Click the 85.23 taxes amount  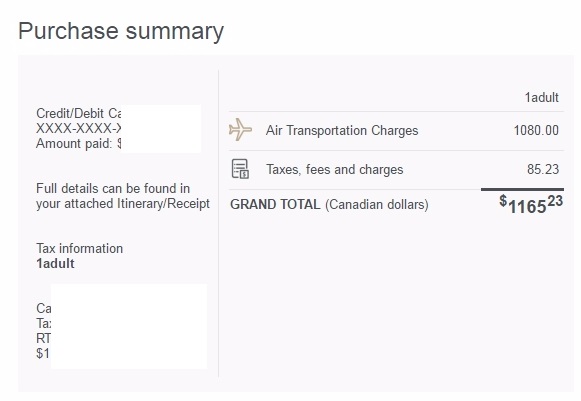(543, 169)
